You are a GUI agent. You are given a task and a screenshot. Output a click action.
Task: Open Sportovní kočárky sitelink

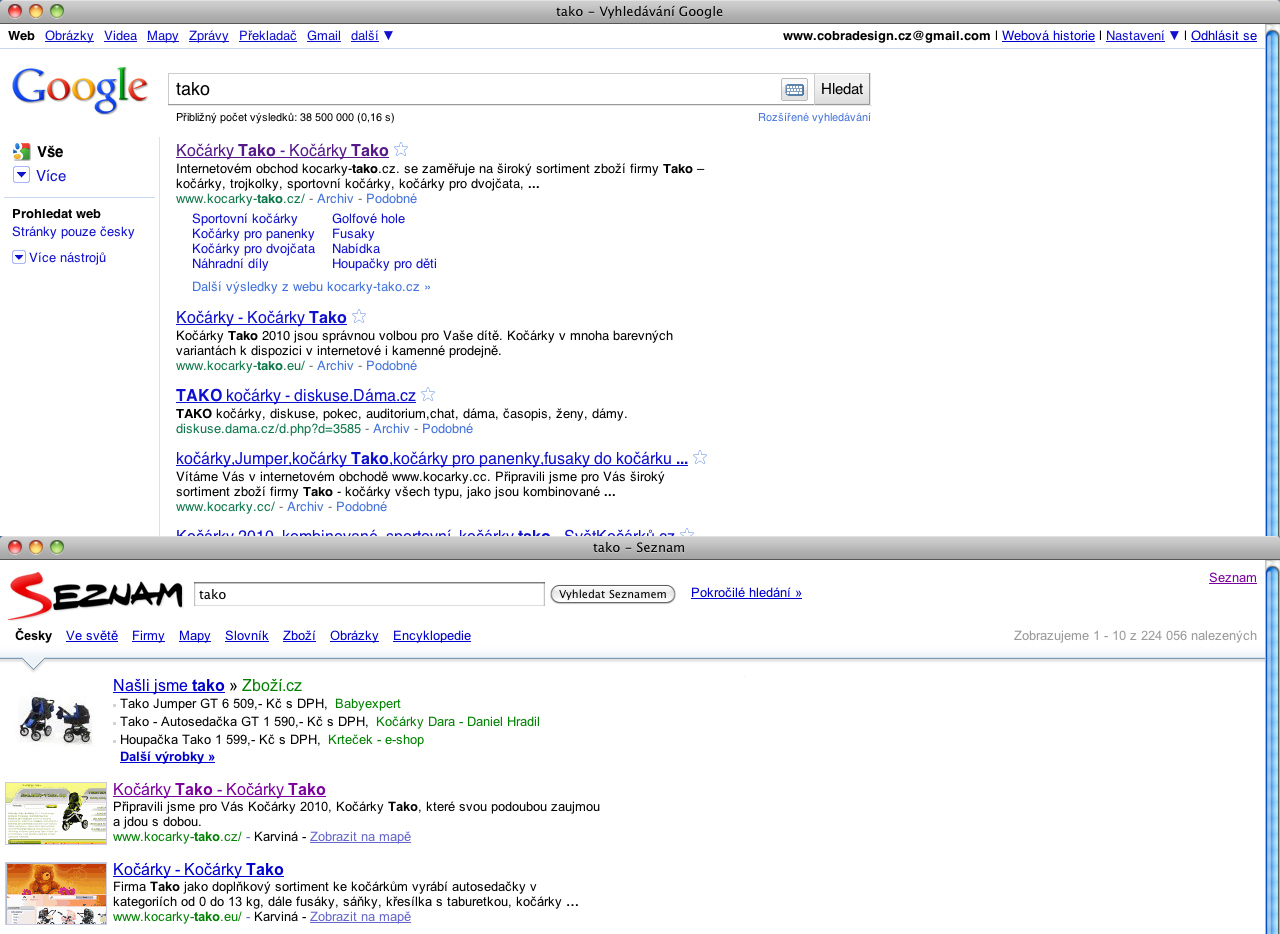pyautogui.click(x=245, y=218)
